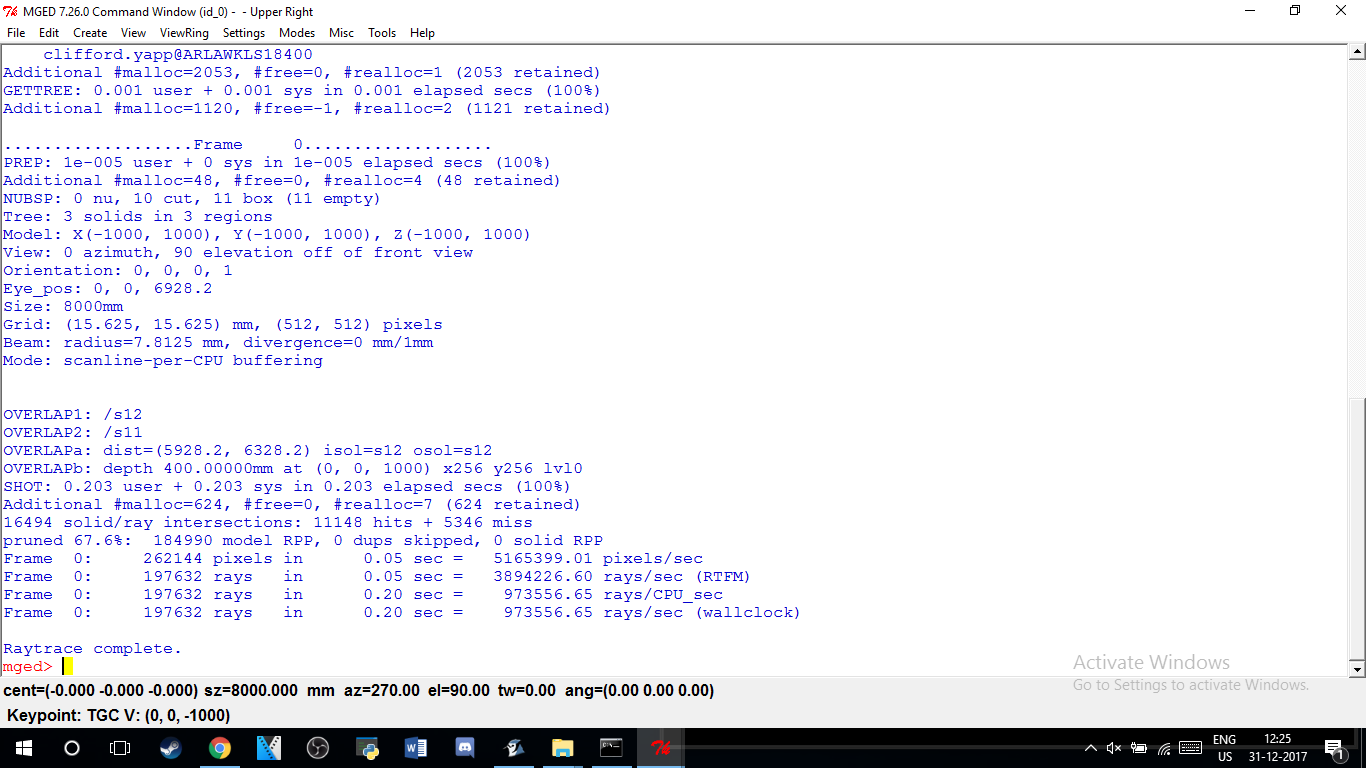Open the ViewRing menu
The width and height of the screenshot is (1366, 768).
point(184,33)
